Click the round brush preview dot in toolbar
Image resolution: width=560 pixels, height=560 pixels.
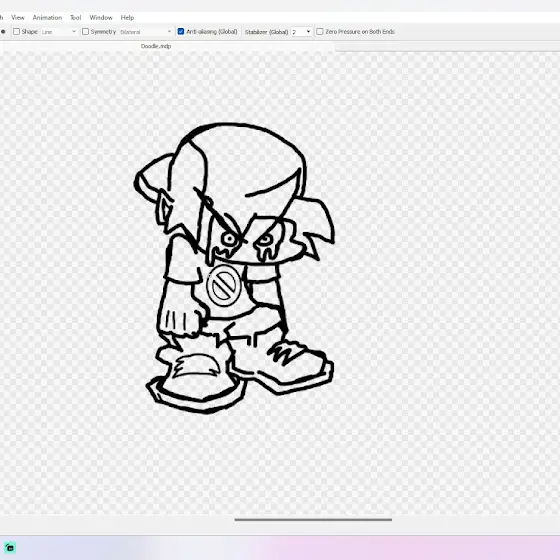tap(3, 32)
